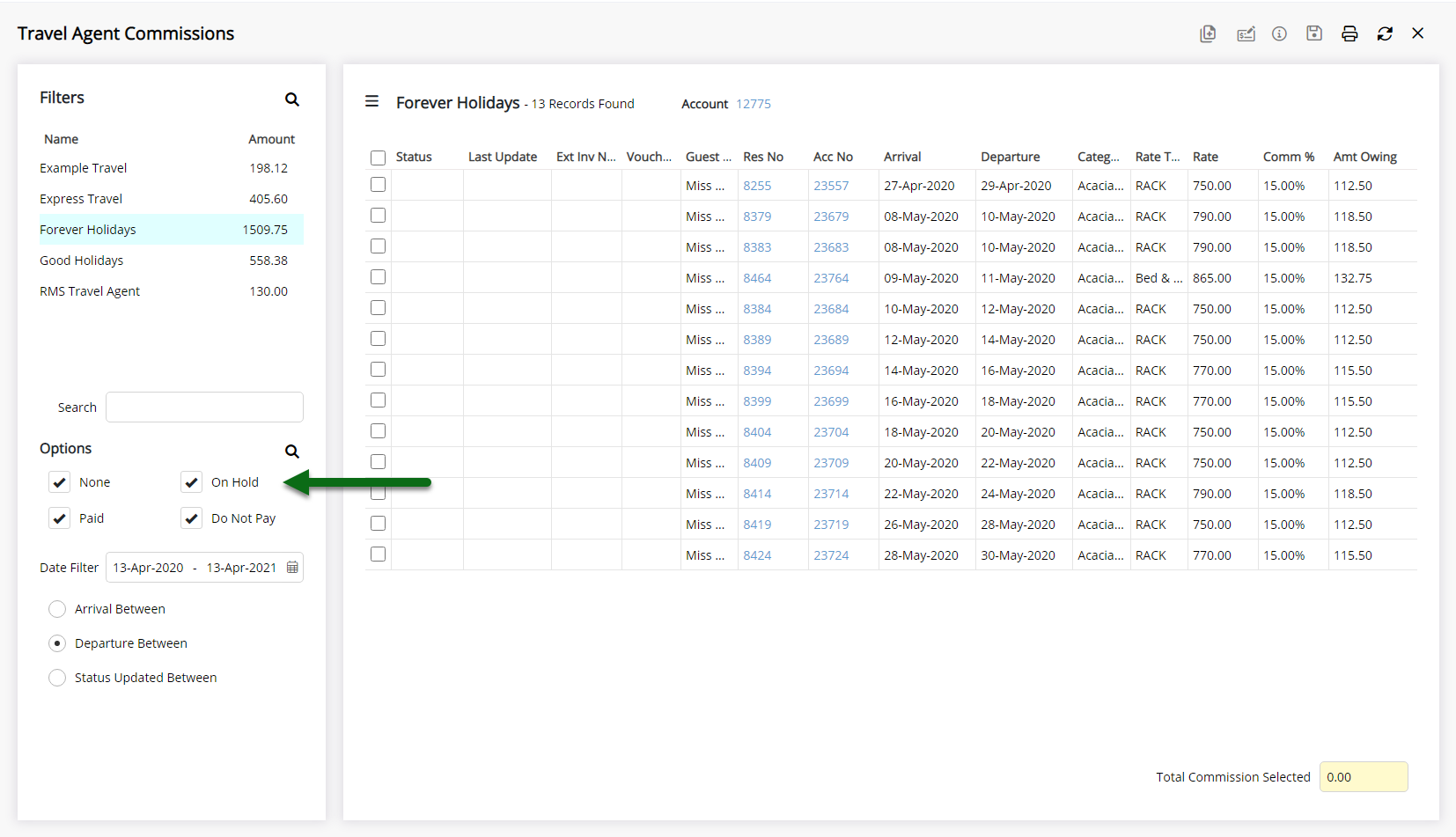
Task: Open reservation number 8399 link
Action: tap(757, 401)
